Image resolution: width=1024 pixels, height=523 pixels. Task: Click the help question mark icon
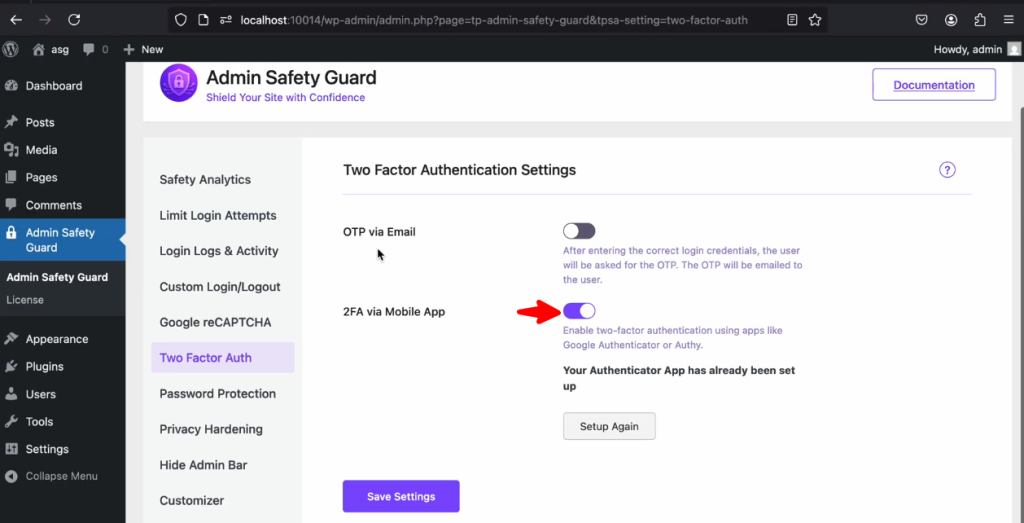tap(947, 170)
